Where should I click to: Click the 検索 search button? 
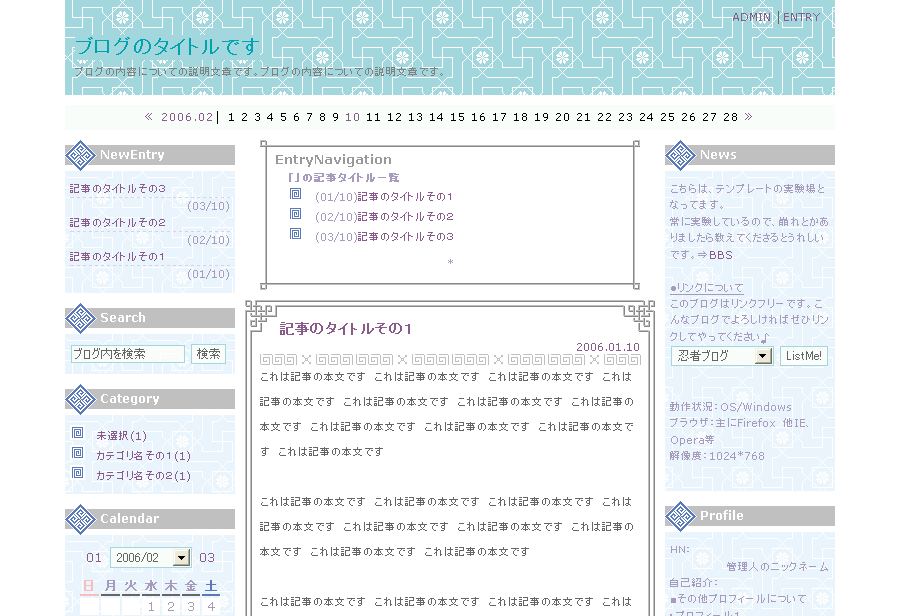tap(208, 354)
